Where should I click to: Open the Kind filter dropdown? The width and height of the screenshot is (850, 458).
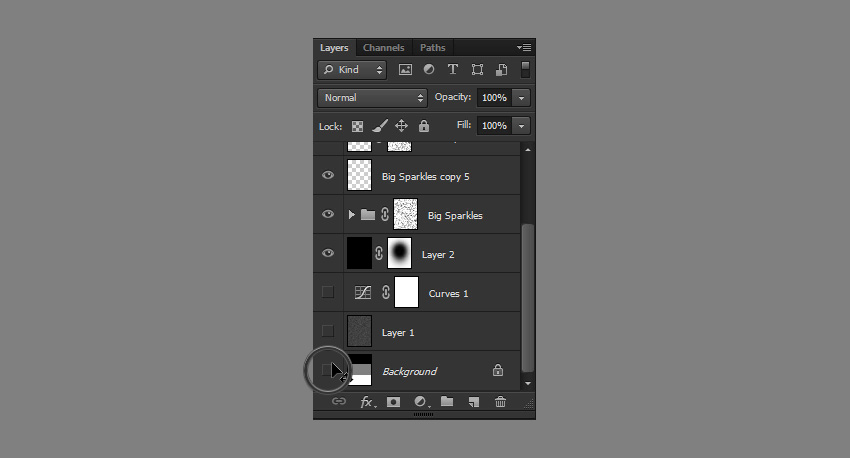(352, 70)
